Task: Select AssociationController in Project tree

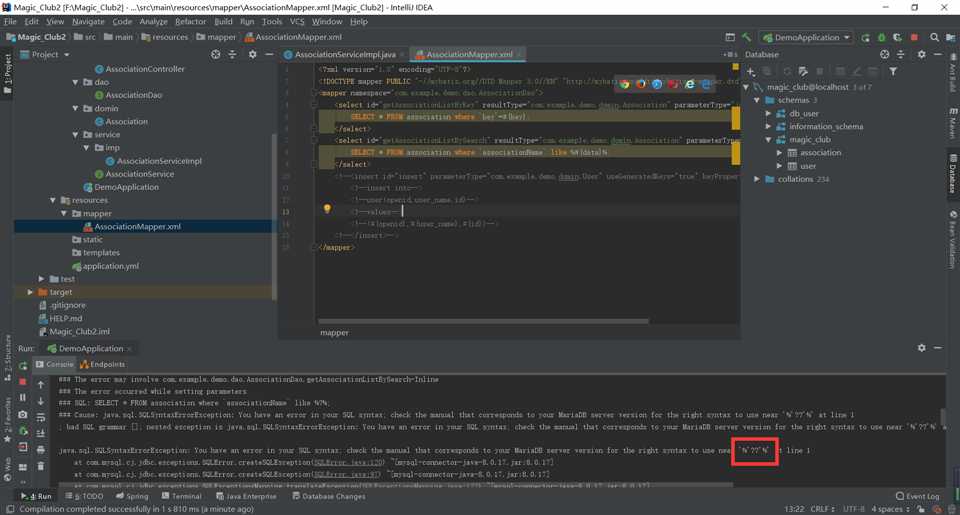Action: click(x=144, y=69)
